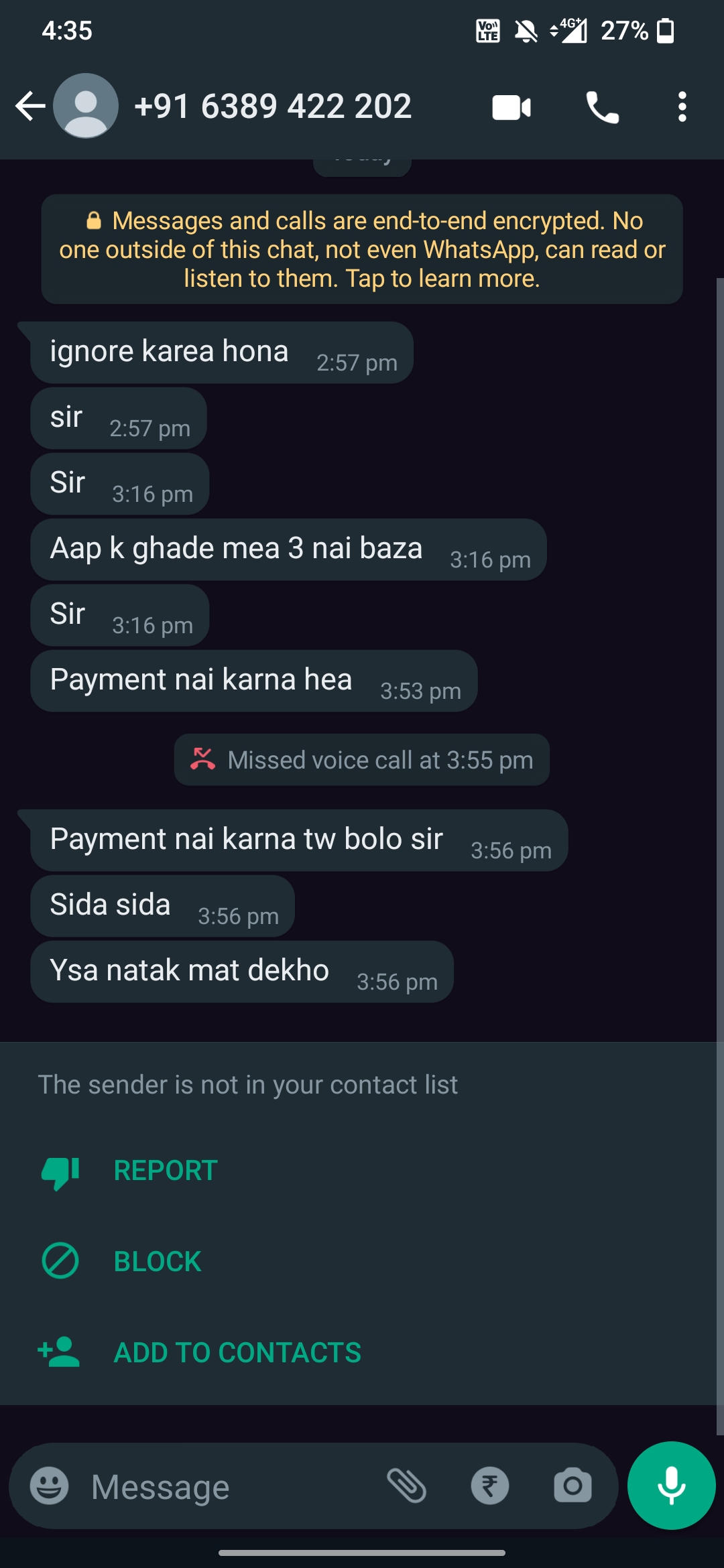724x1568 pixels.
Task: Open the contact profile picture
Action: pyautogui.click(x=86, y=107)
